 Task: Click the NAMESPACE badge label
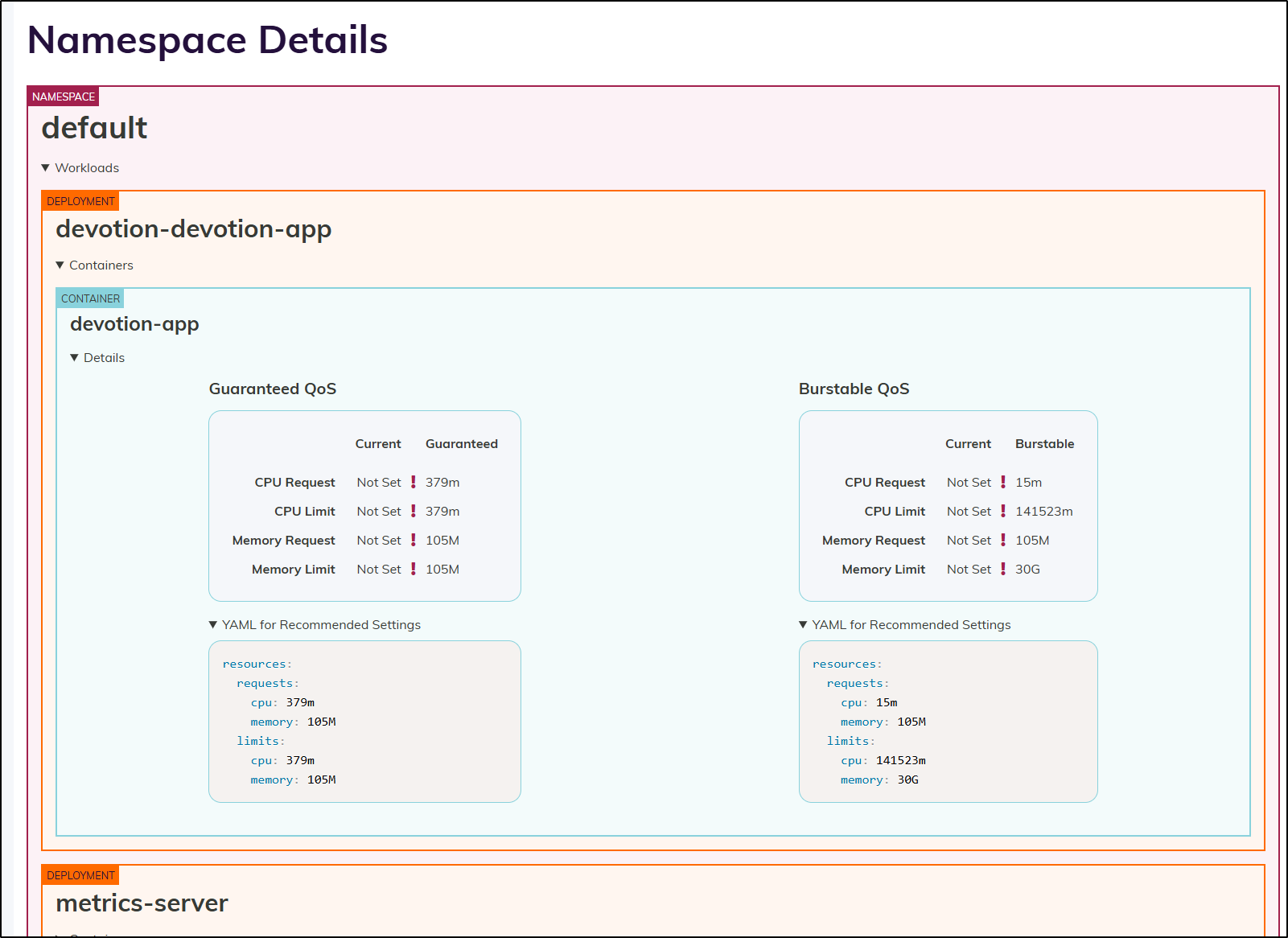(x=64, y=97)
